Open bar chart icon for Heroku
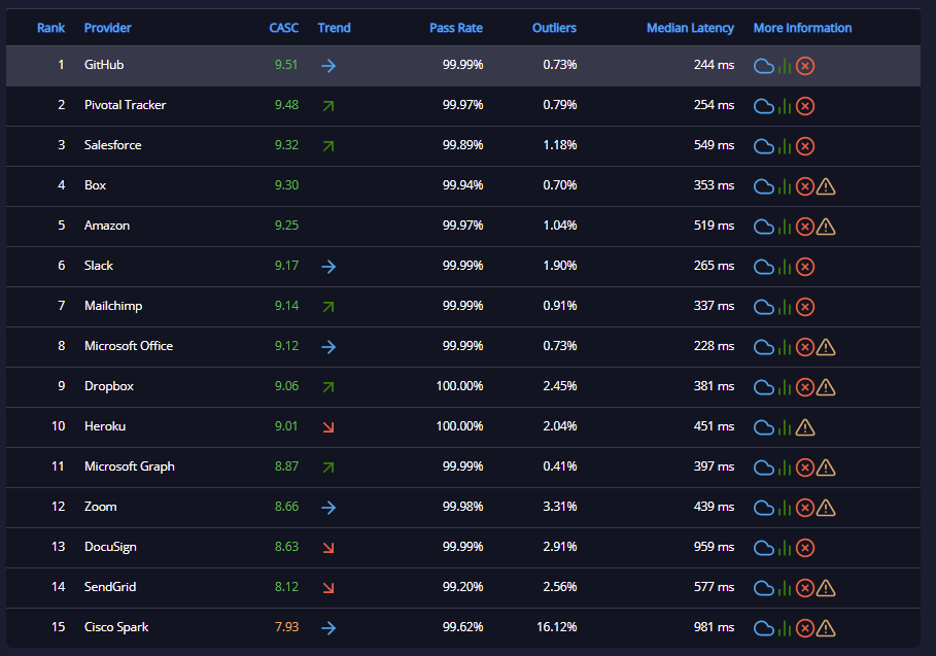Viewport: 936px width, 656px height. click(784, 427)
